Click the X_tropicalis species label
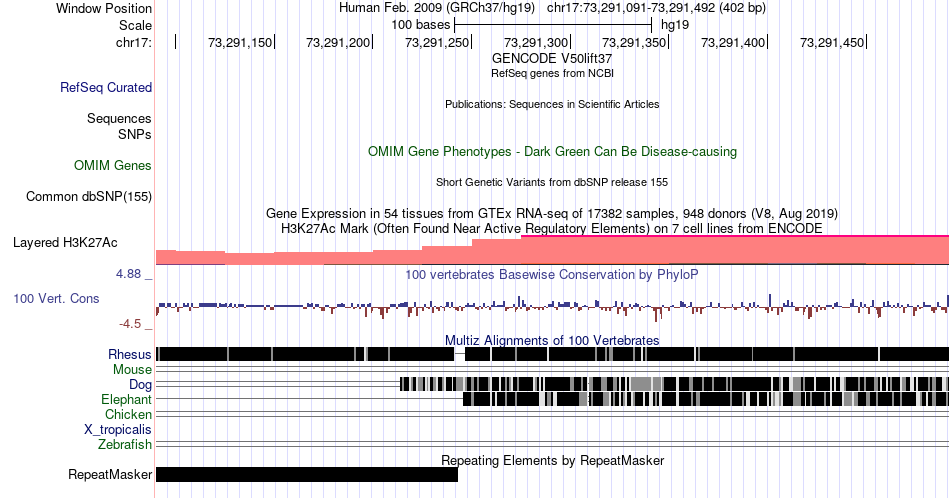Image resolution: width=950 pixels, height=498 pixels. tap(118, 430)
